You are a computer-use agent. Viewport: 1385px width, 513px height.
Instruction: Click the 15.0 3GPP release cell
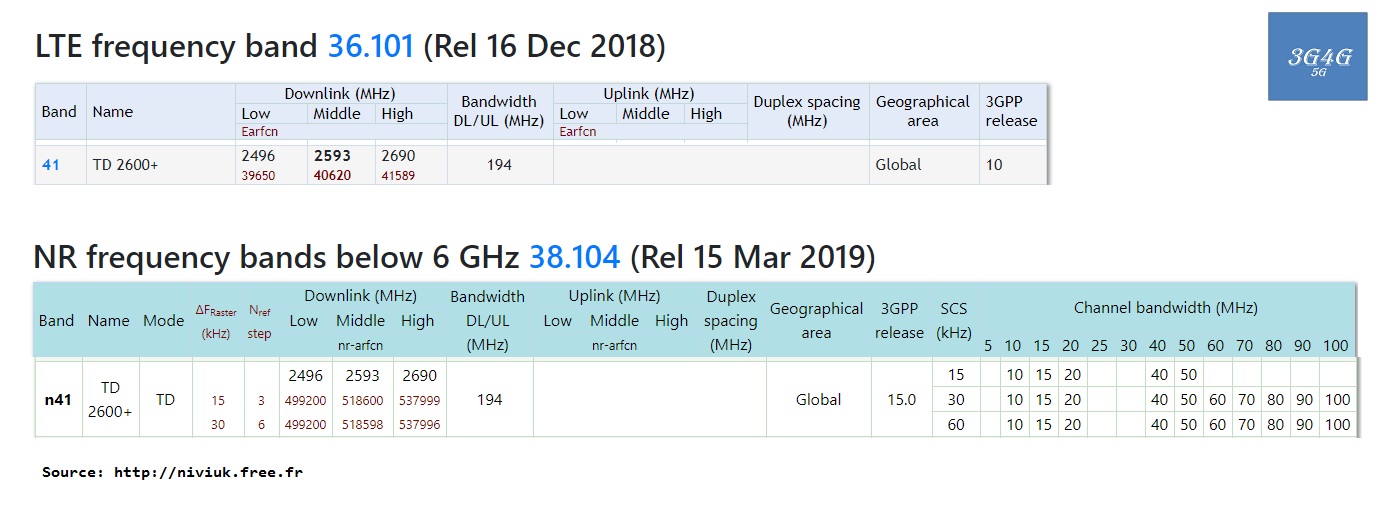click(x=900, y=399)
